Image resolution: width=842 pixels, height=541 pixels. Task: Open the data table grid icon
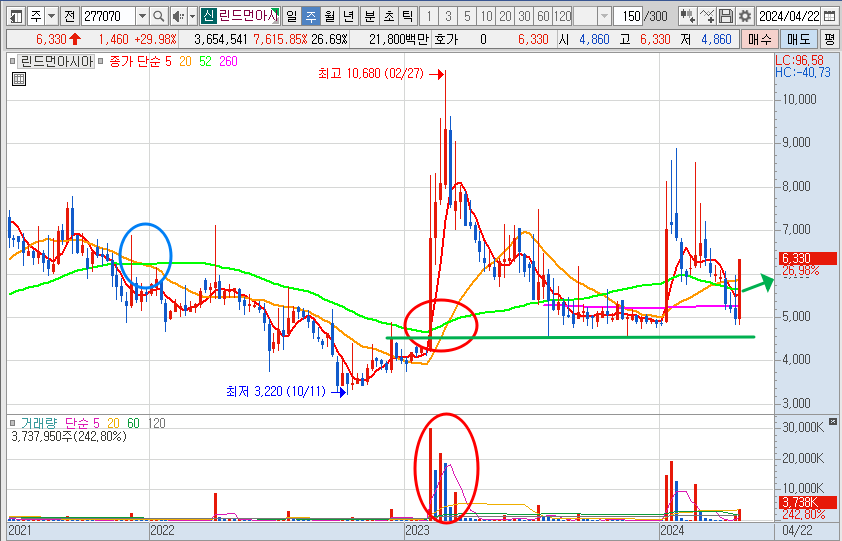point(19,80)
